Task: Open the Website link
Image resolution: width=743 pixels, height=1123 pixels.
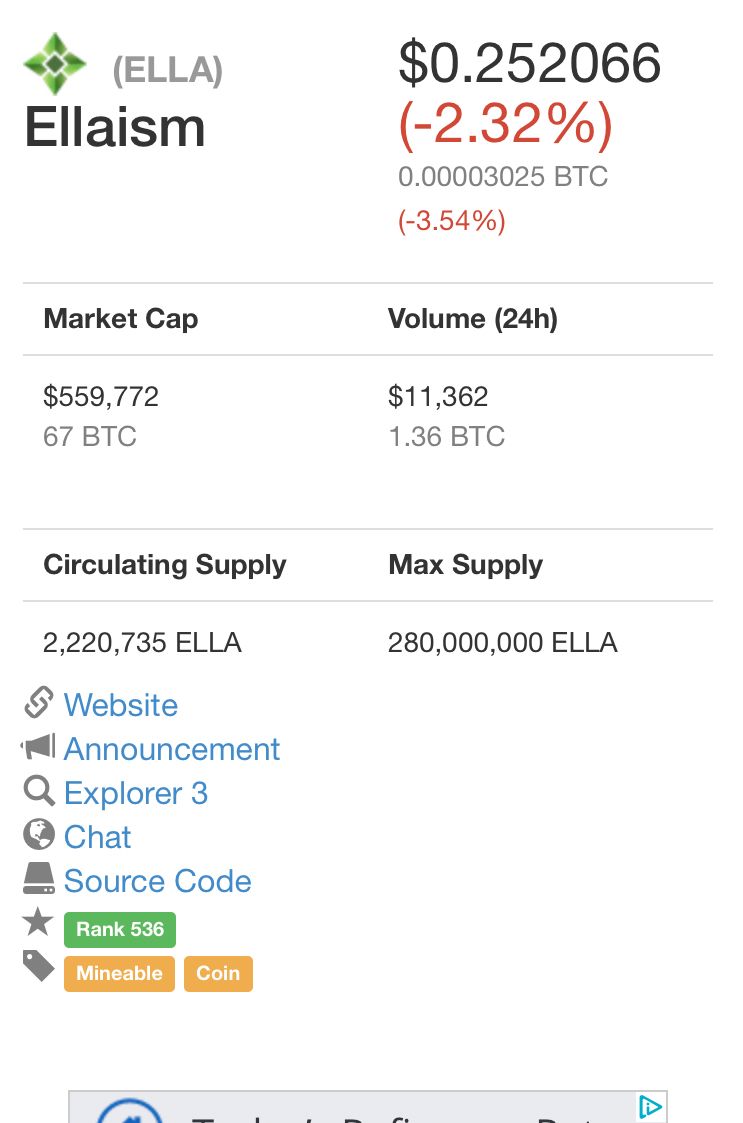Action: 121,705
